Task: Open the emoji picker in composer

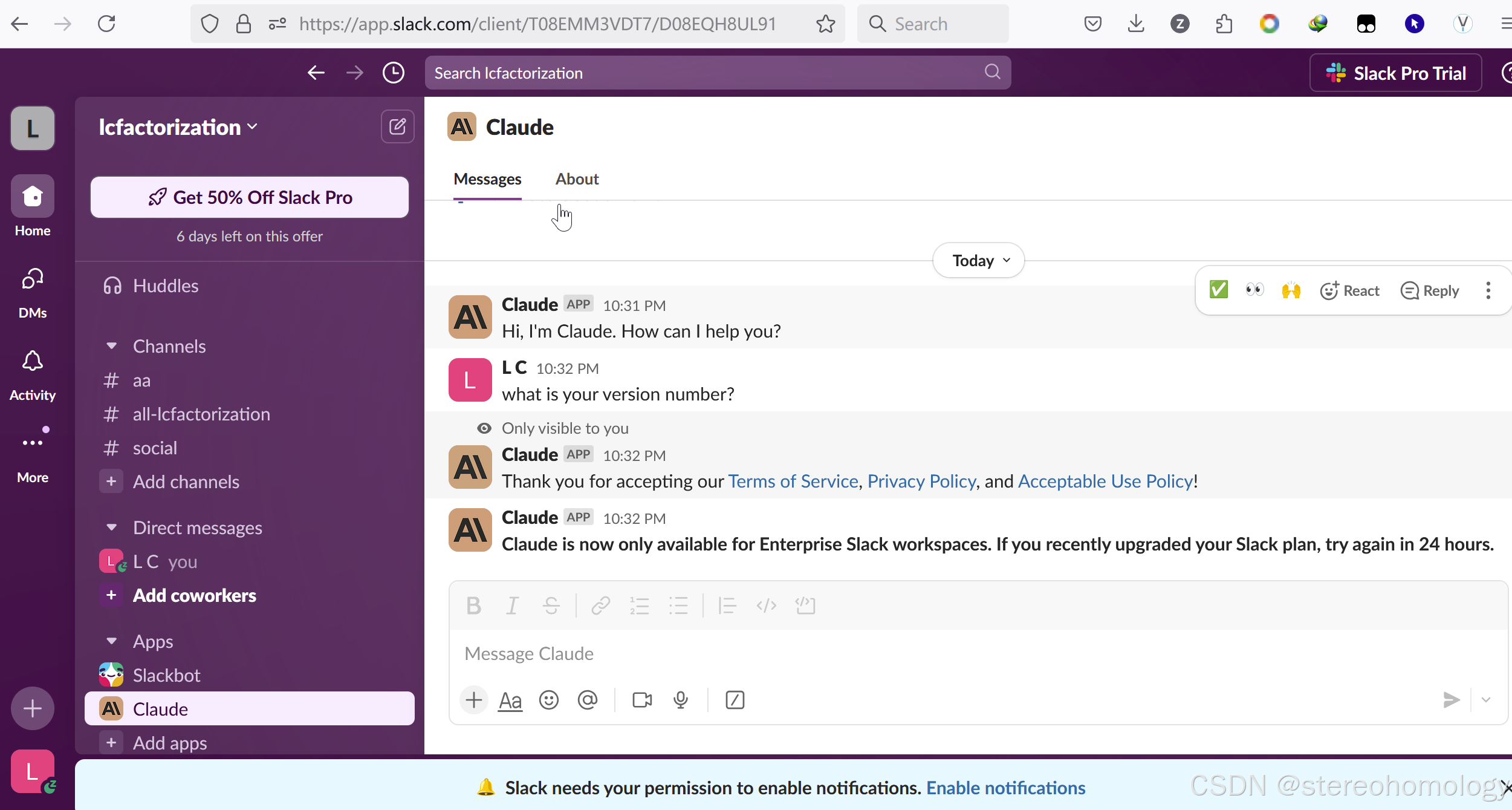Action: pyautogui.click(x=548, y=700)
